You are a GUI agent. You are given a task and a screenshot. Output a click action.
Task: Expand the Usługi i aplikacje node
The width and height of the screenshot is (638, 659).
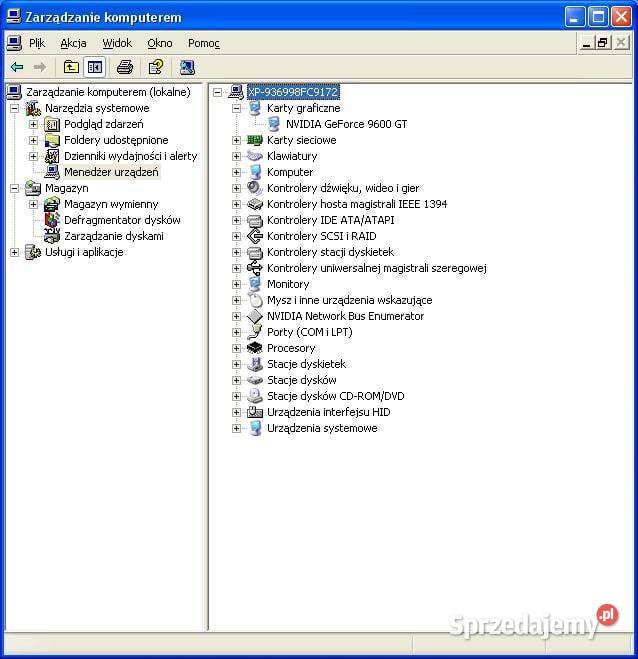click(14, 252)
